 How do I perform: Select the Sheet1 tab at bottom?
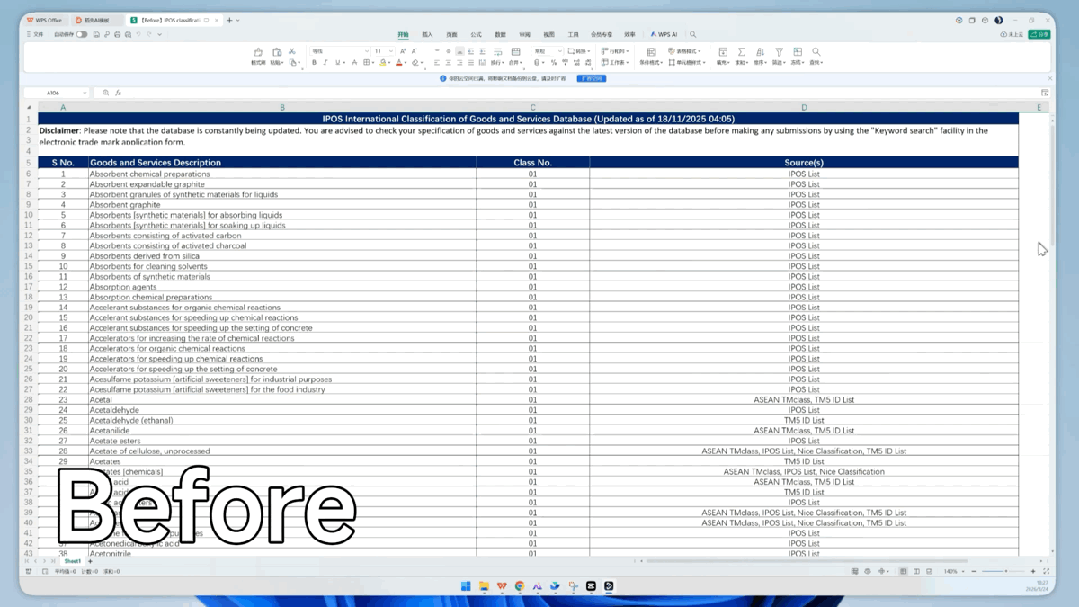coord(70,561)
